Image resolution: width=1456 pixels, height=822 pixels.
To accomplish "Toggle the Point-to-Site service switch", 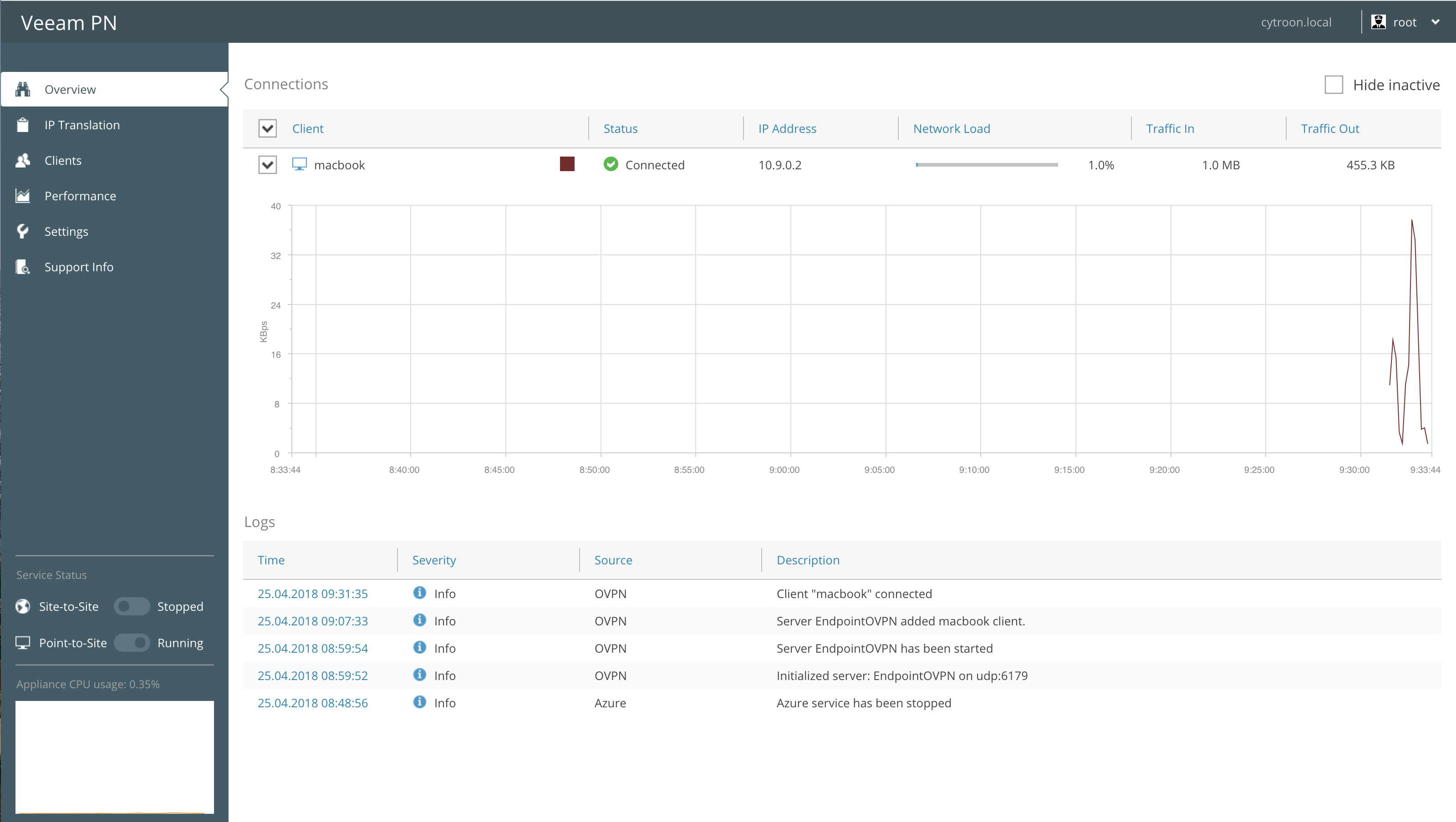I will [132, 643].
